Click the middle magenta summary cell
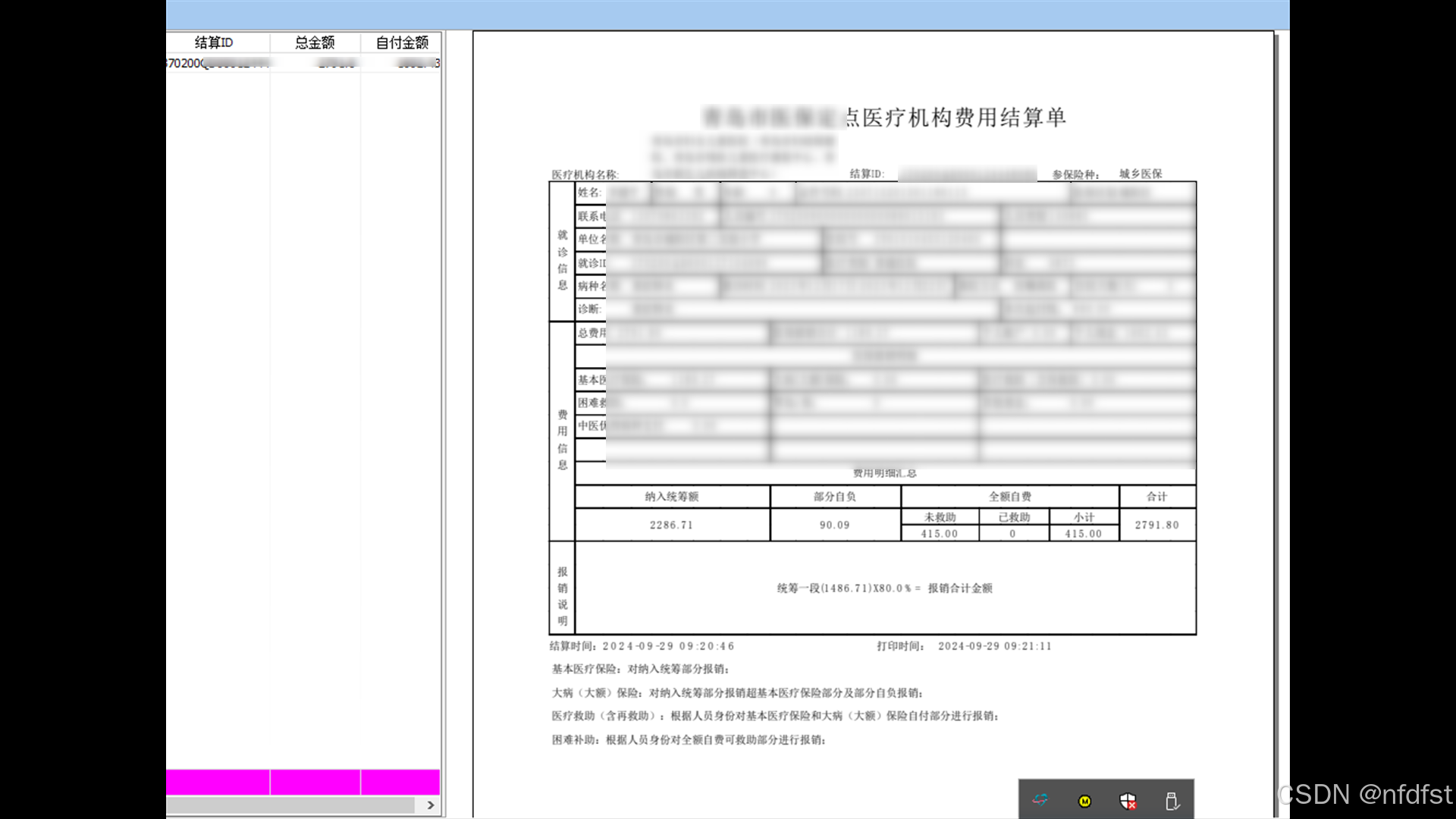The width and height of the screenshot is (1456, 819). pyautogui.click(x=315, y=782)
